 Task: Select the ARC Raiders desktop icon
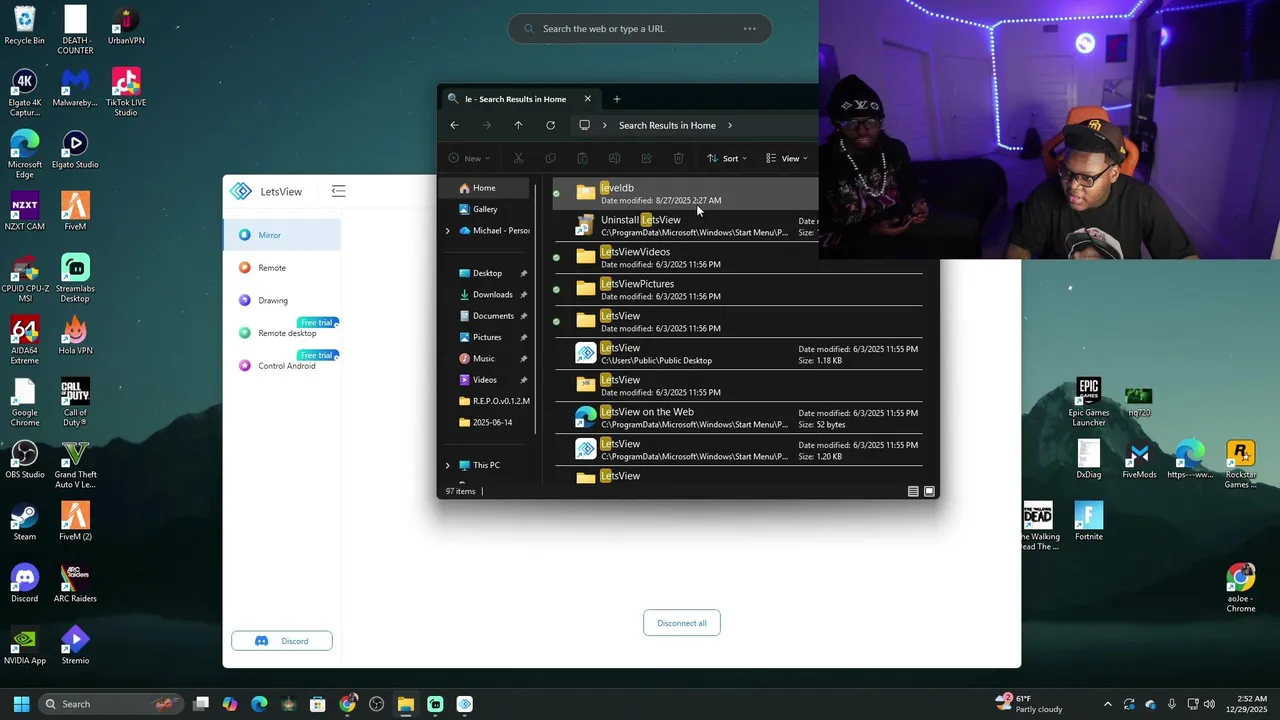tap(75, 584)
